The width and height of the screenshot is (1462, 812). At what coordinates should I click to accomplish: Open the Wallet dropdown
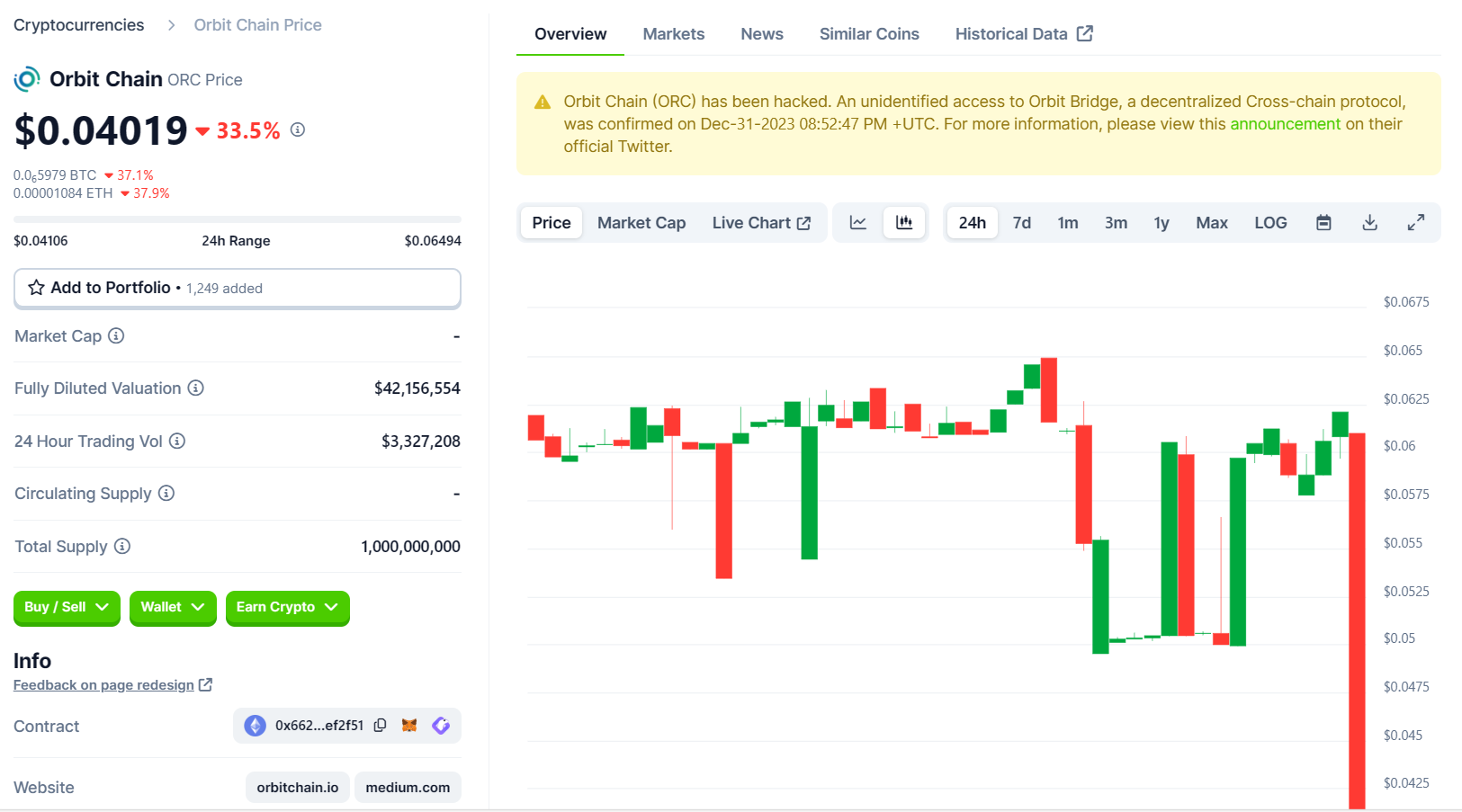[x=173, y=607]
